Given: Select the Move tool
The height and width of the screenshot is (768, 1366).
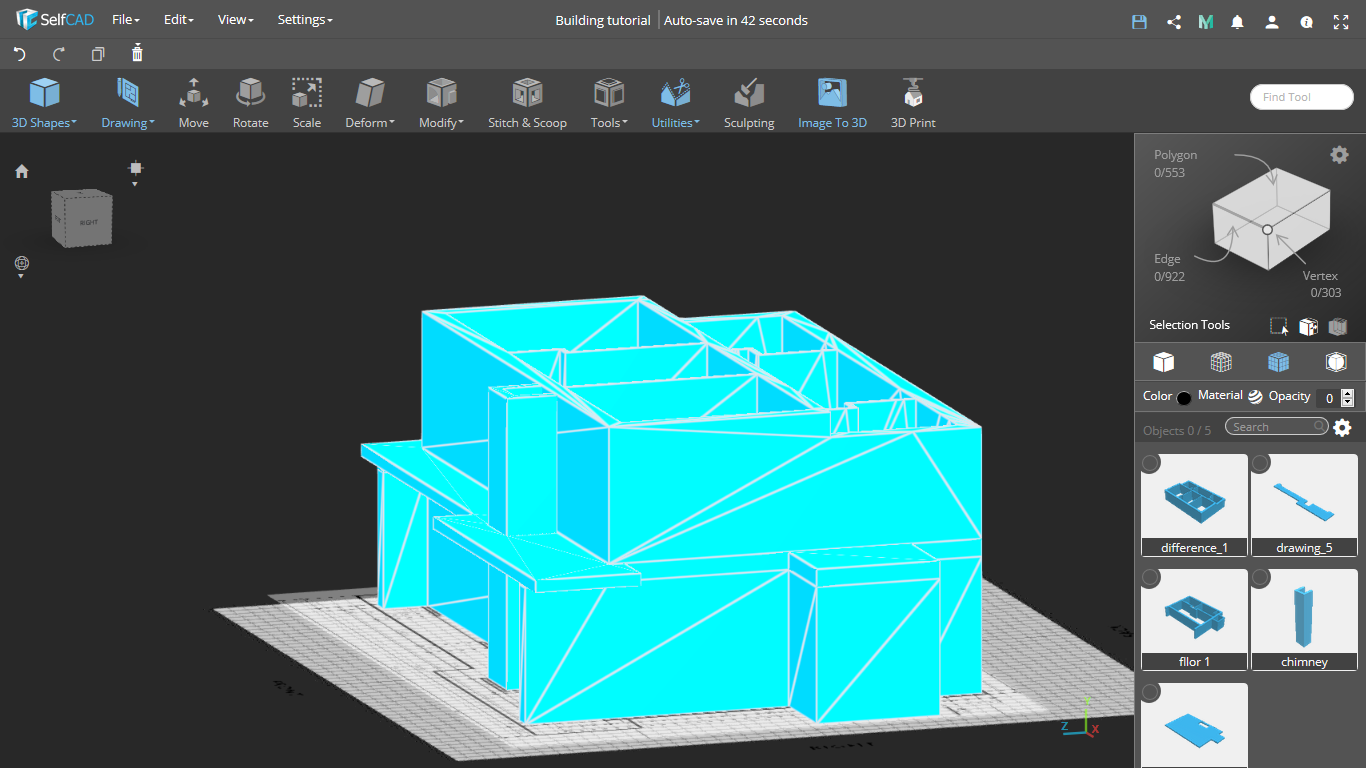Looking at the screenshot, I should [x=194, y=104].
